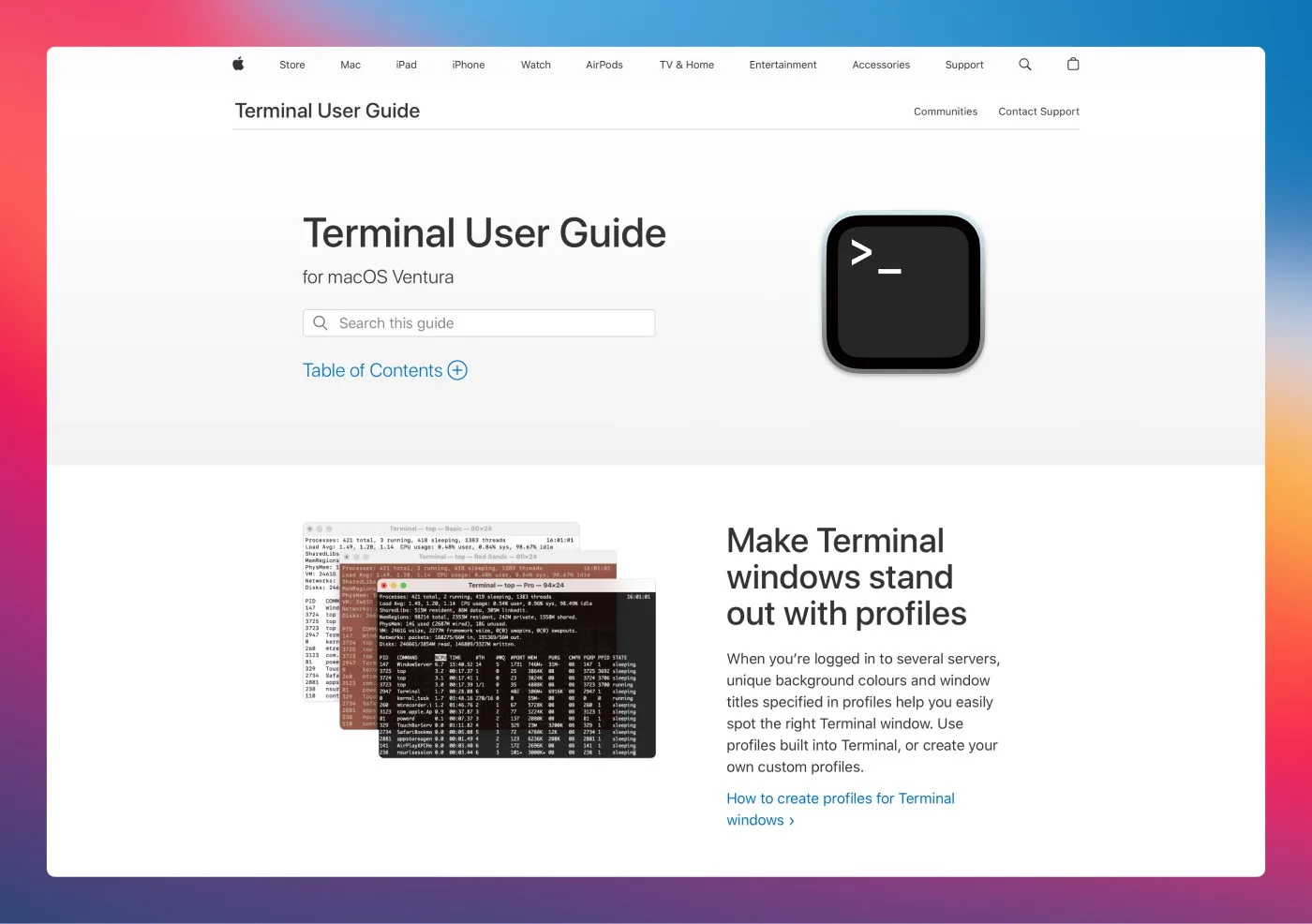The height and width of the screenshot is (924, 1312).
Task: Open TV & Home nav item
Action: 687,65
